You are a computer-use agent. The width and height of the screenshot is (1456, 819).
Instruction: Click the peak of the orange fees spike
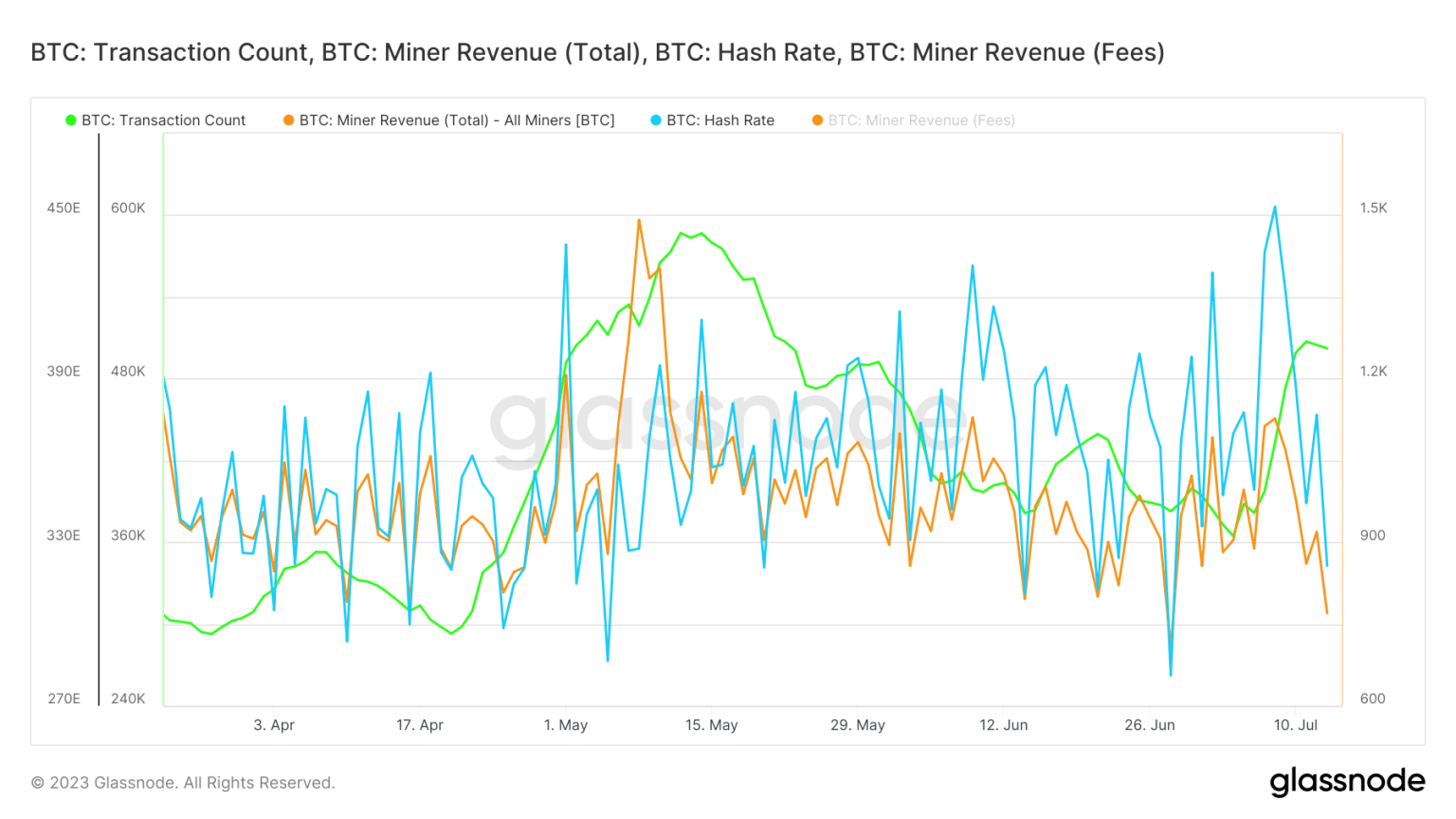[638, 221]
